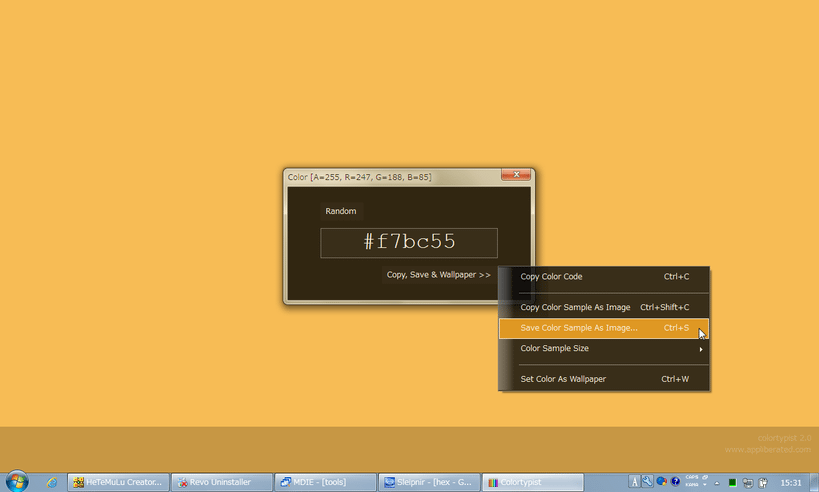Choose Save Color Sample As Image...
819x492 pixels.
tap(604, 328)
